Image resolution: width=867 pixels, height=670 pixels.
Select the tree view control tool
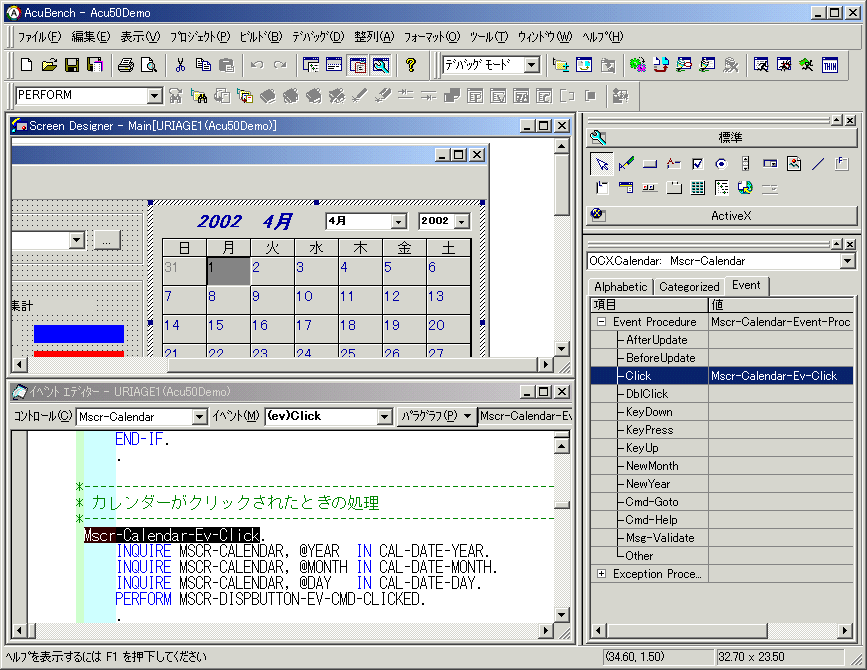point(722,188)
